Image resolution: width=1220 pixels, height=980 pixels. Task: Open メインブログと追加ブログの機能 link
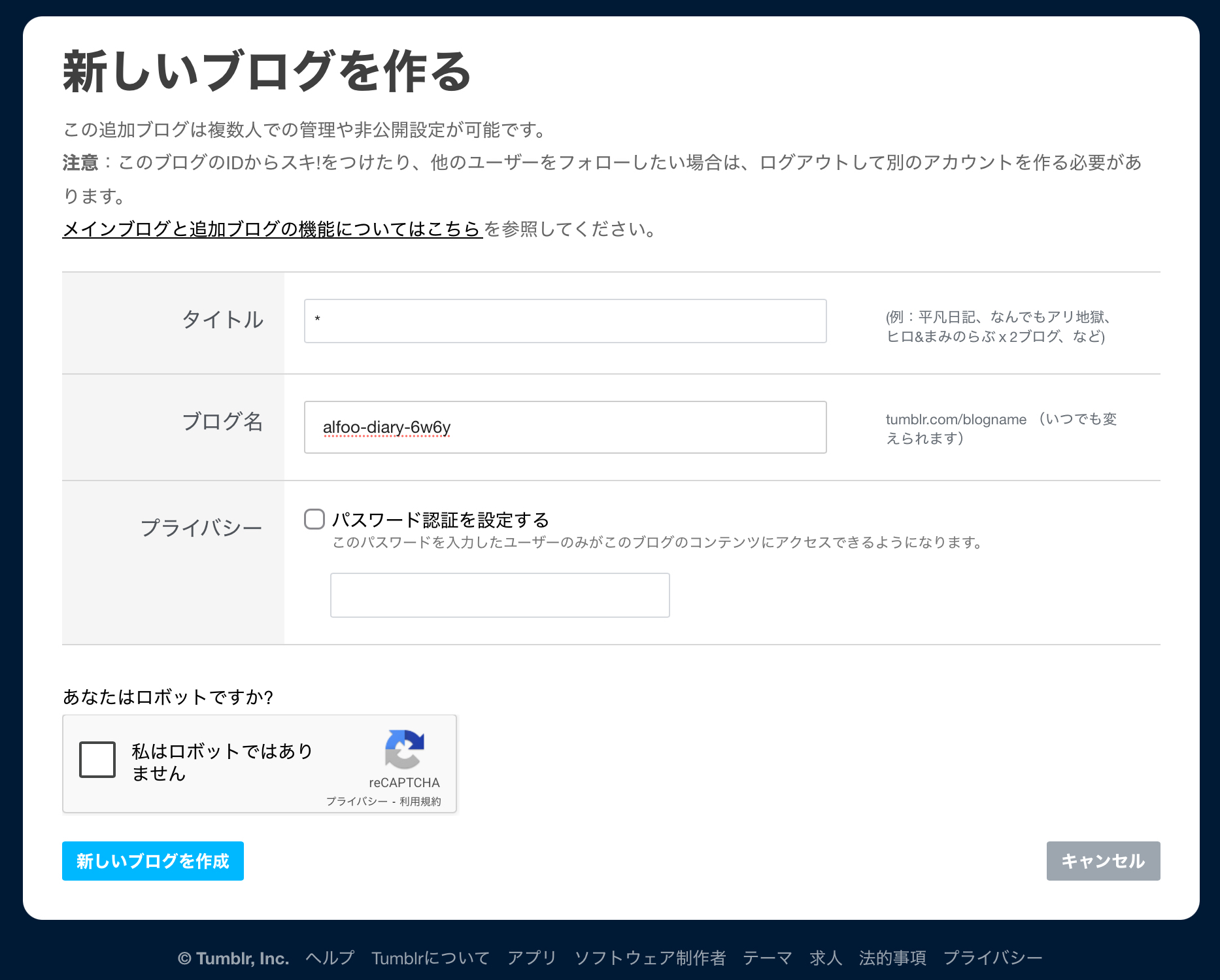click(272, 229)
